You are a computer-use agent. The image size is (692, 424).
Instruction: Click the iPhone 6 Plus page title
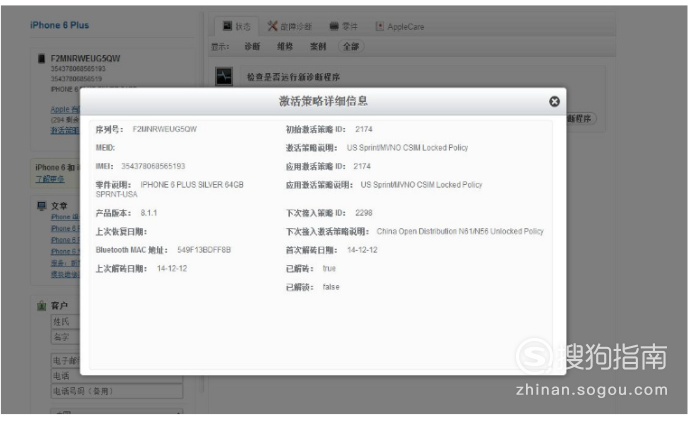pyautogui.click(x=60, y=25)
